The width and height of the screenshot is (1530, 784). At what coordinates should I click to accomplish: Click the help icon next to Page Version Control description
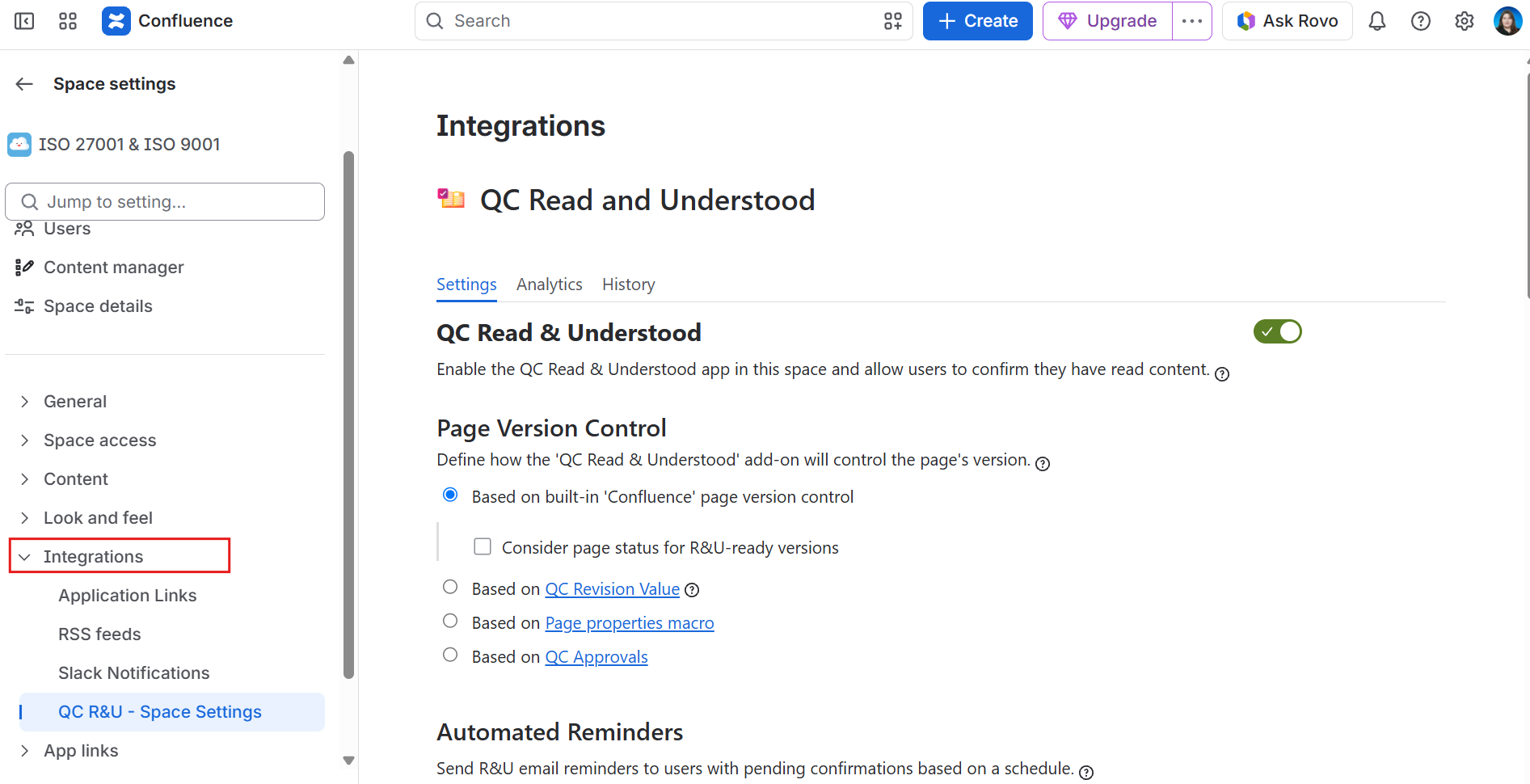point(1043,463)
